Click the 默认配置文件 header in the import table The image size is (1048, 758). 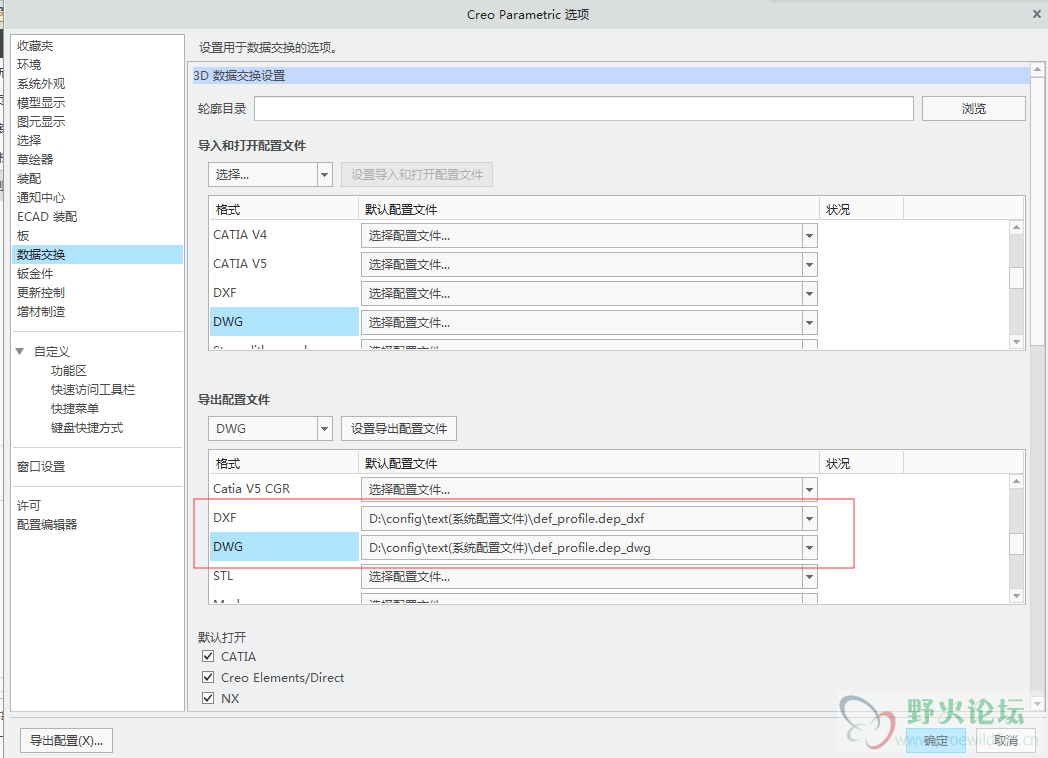pos(589,209)
